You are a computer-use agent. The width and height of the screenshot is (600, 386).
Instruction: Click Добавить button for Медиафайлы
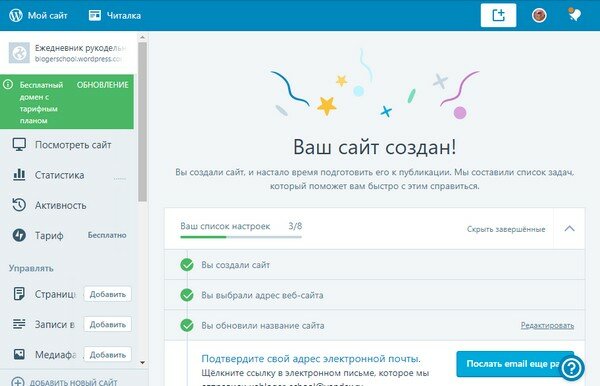[x=108, y=355]
